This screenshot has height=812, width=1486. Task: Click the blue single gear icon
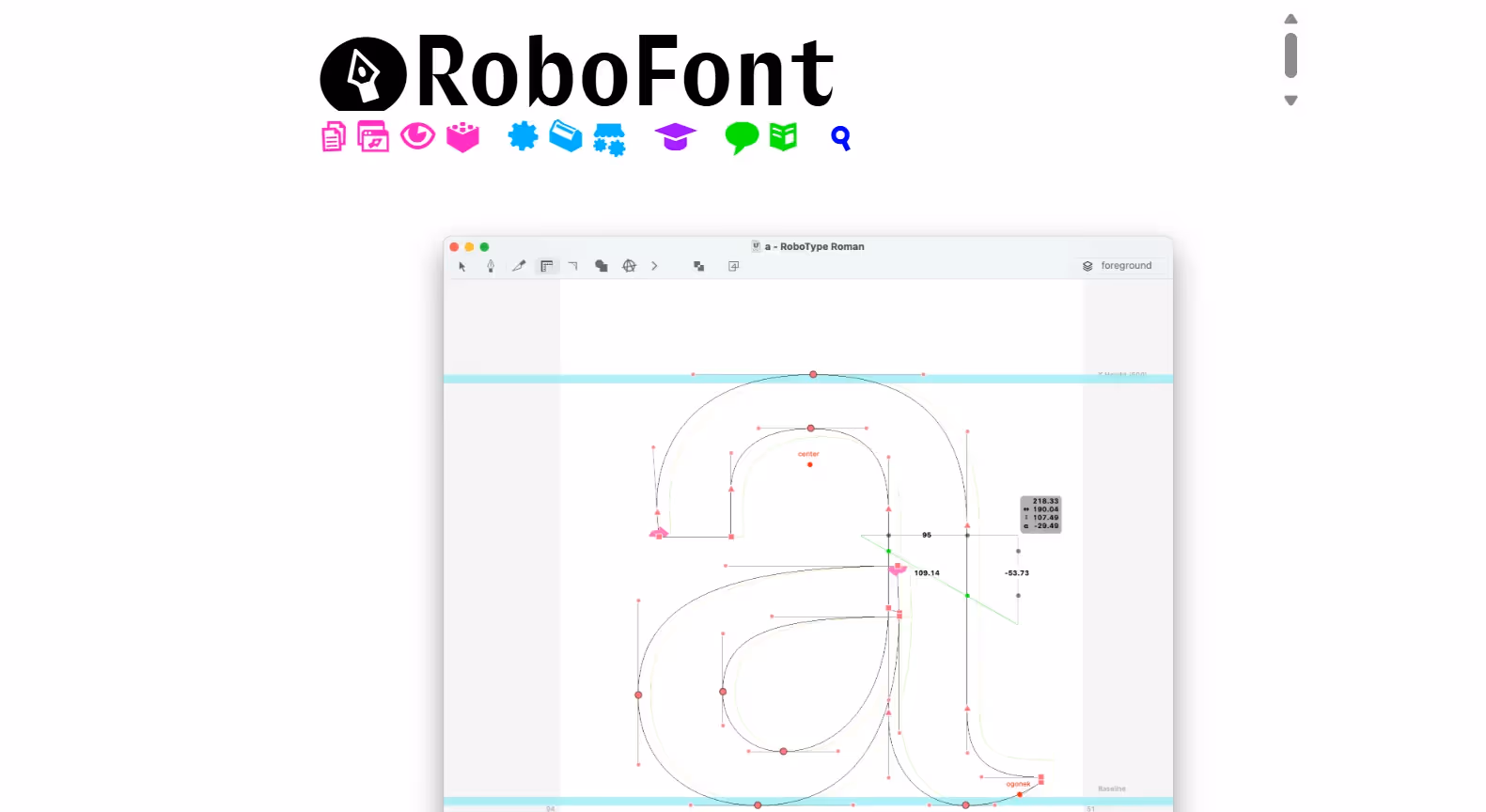pos(523,136)
